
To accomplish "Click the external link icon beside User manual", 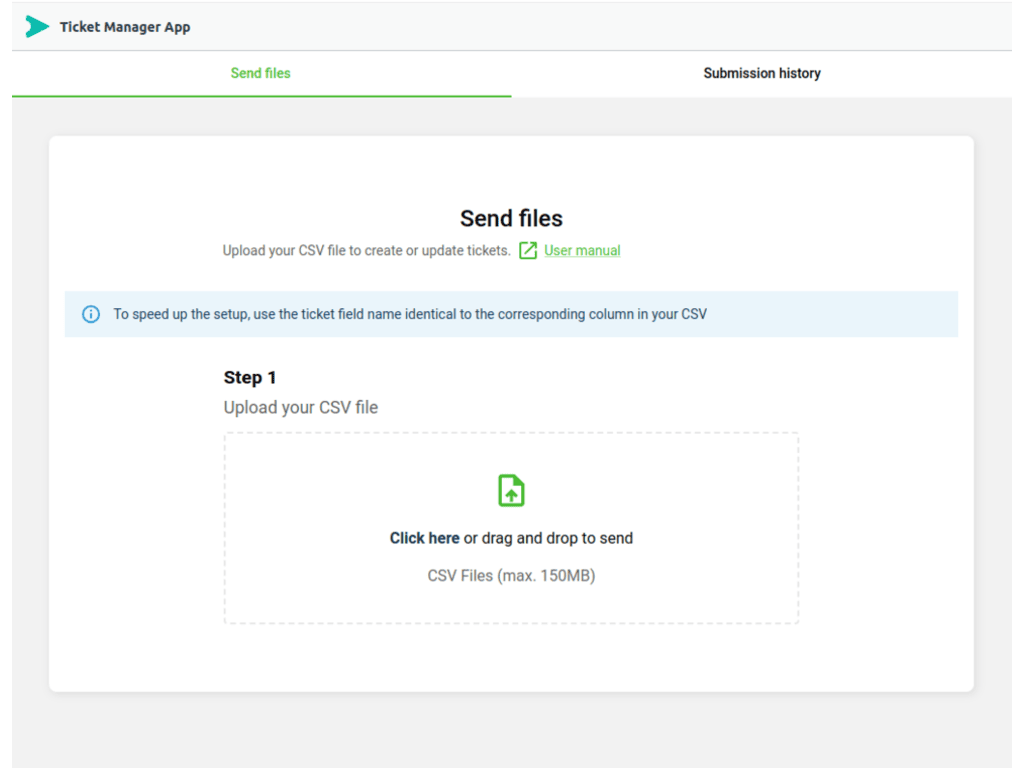I will coord(528,251).
